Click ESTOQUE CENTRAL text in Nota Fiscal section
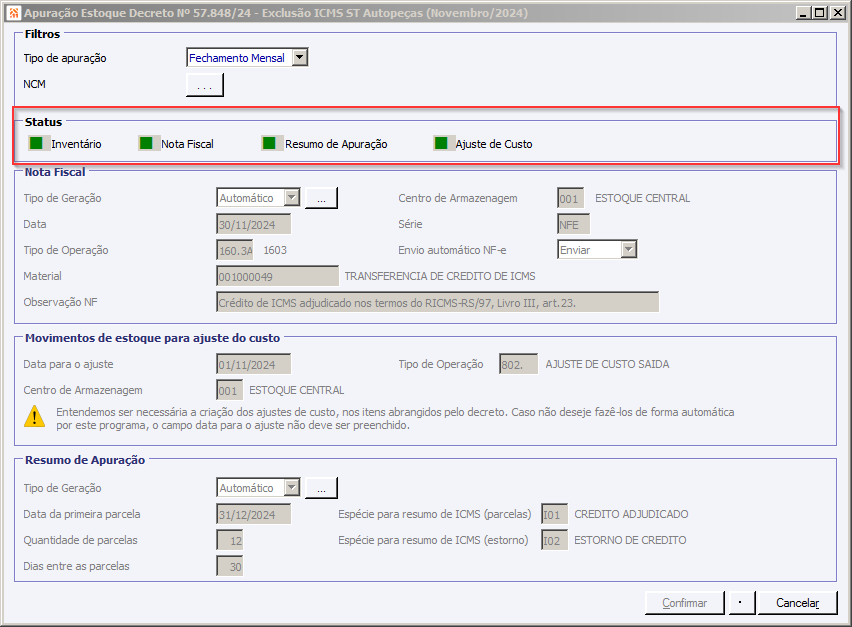Image resolution: width=852 pixels, height=627 pixels. (642, 198)
